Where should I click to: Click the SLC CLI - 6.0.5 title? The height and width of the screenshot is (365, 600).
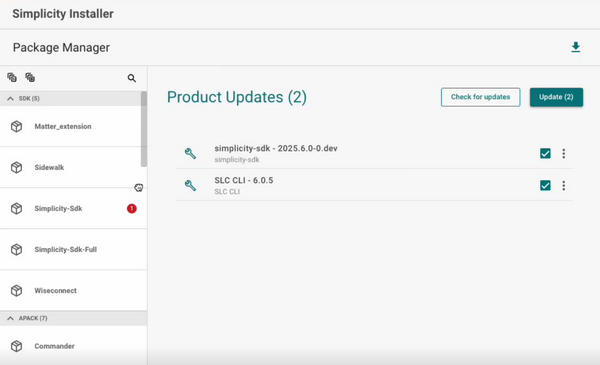(x=244, y=180)
